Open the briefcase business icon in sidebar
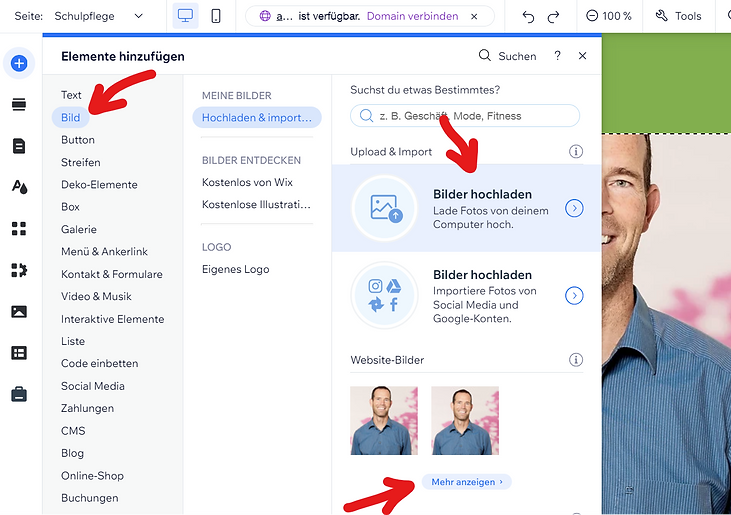 19,394
